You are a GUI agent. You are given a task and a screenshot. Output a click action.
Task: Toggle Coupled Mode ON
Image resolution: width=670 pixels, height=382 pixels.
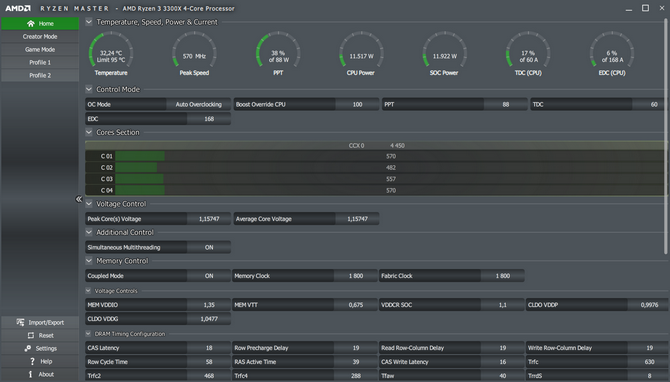209,276
